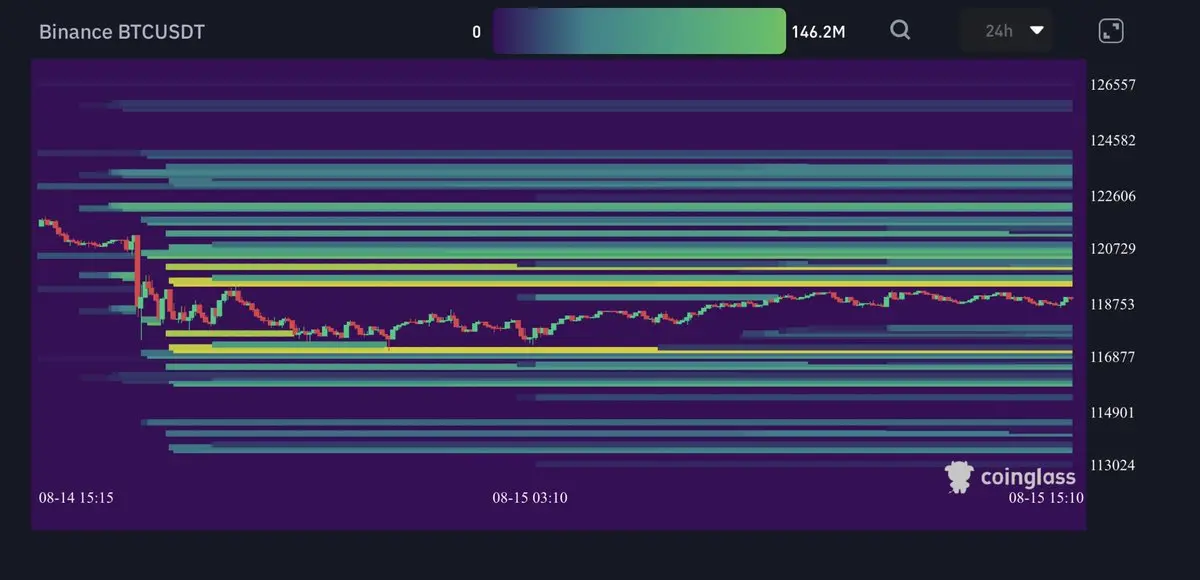The width and height of the screenshot is (1200, 580).
Task: Click the 146.2M scale maximum label
Action: coord(818,32)
